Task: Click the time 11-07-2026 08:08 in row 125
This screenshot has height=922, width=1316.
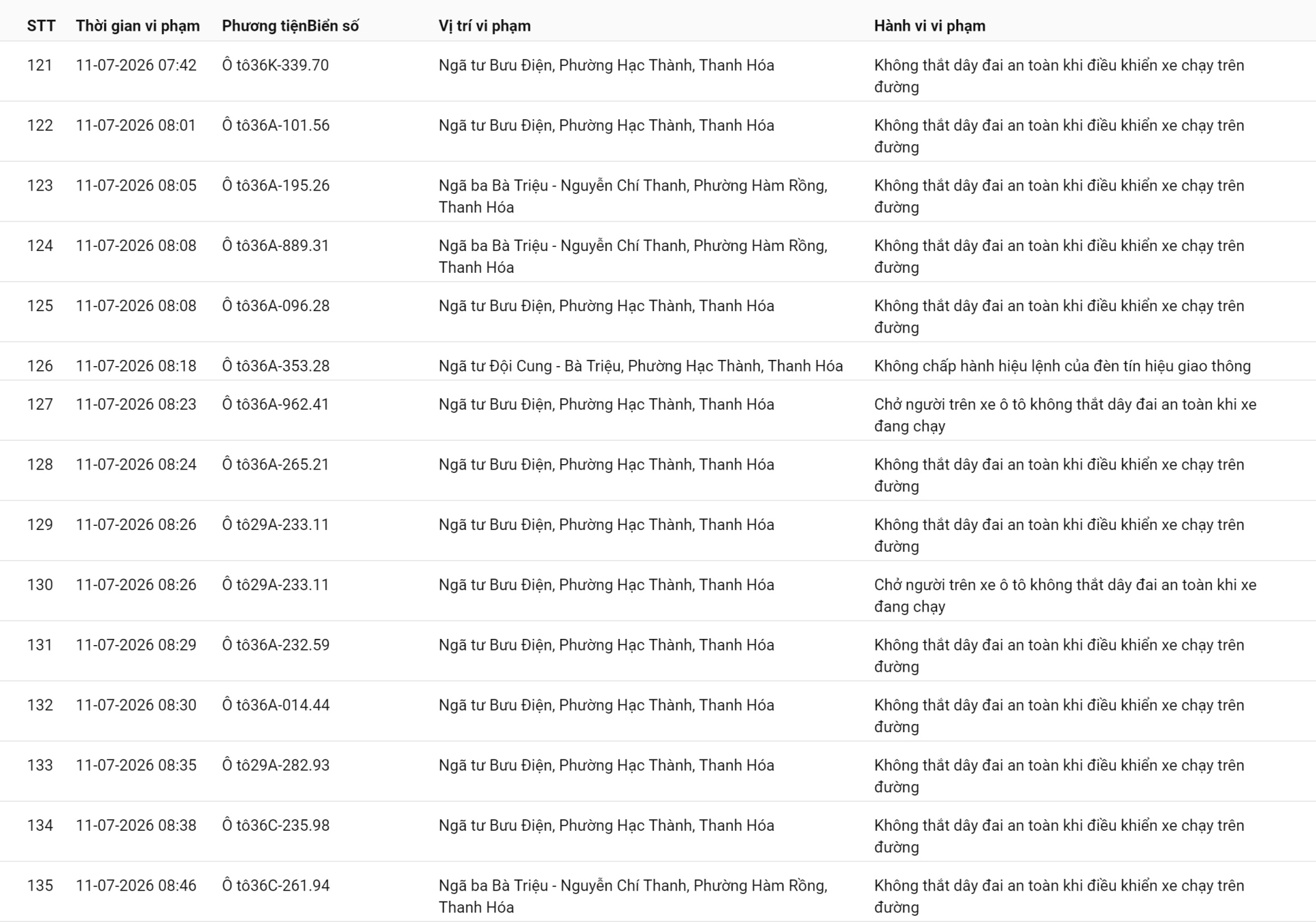Action: pyautogui.click(x=136, y=306)
